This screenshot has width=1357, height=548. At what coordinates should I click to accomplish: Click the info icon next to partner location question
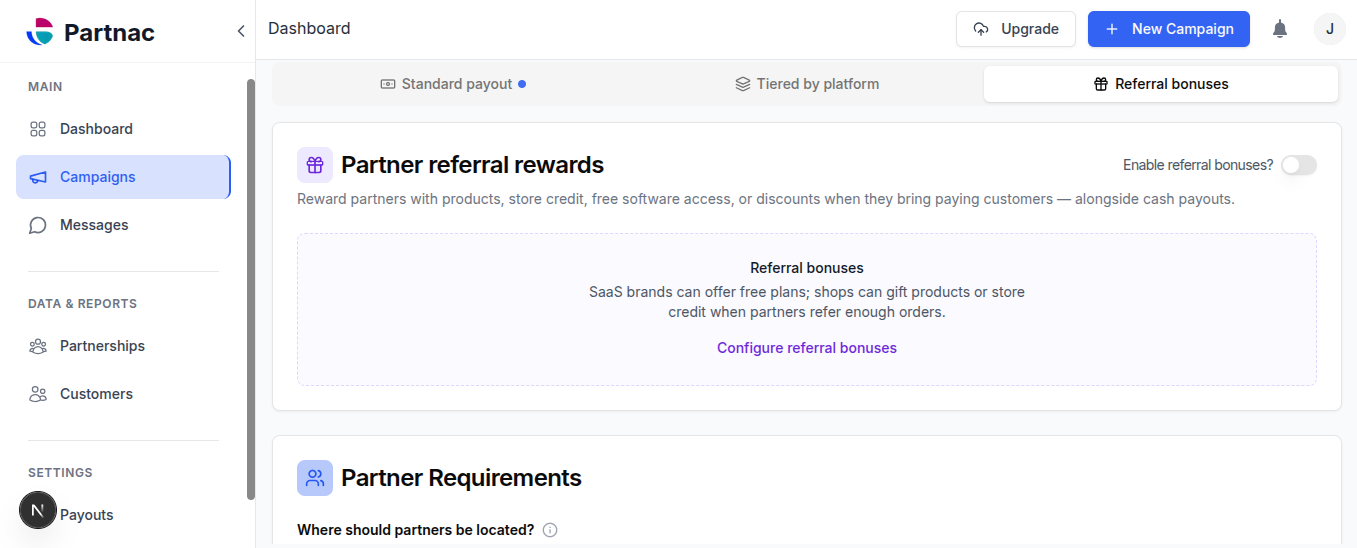click(550, 530)
